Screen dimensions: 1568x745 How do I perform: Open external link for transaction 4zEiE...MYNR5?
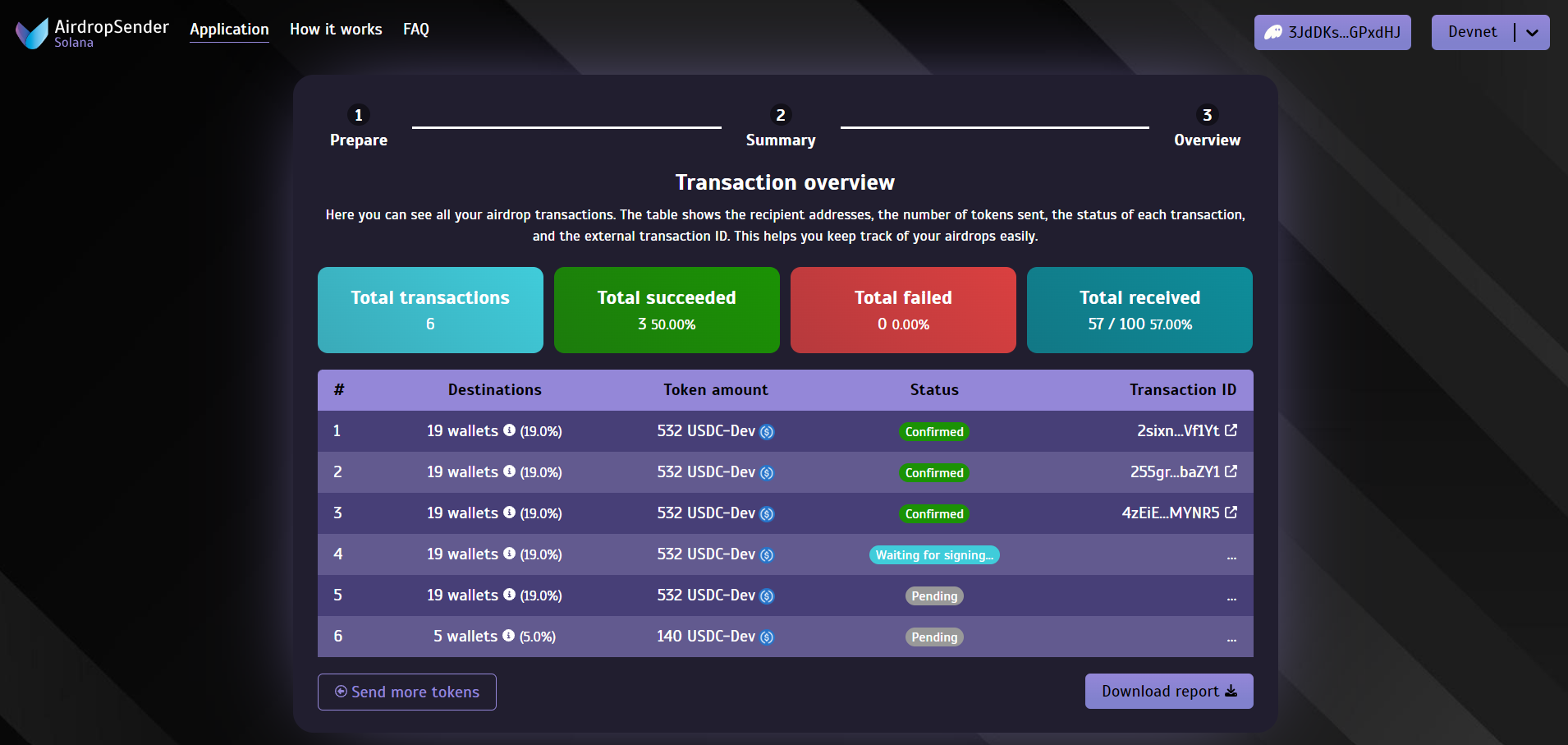tap(1231, 513)
